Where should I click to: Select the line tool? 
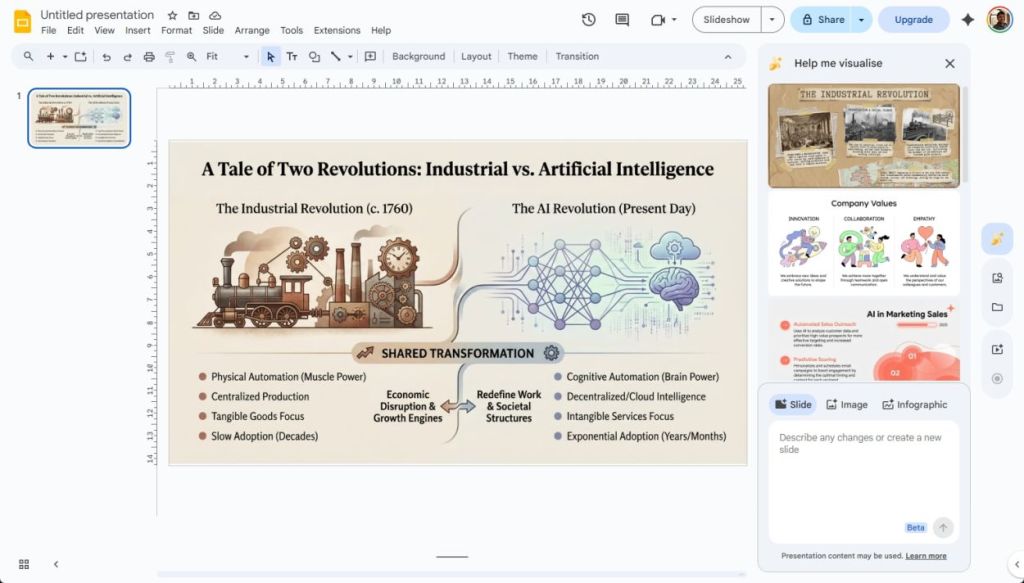(335, 57)
